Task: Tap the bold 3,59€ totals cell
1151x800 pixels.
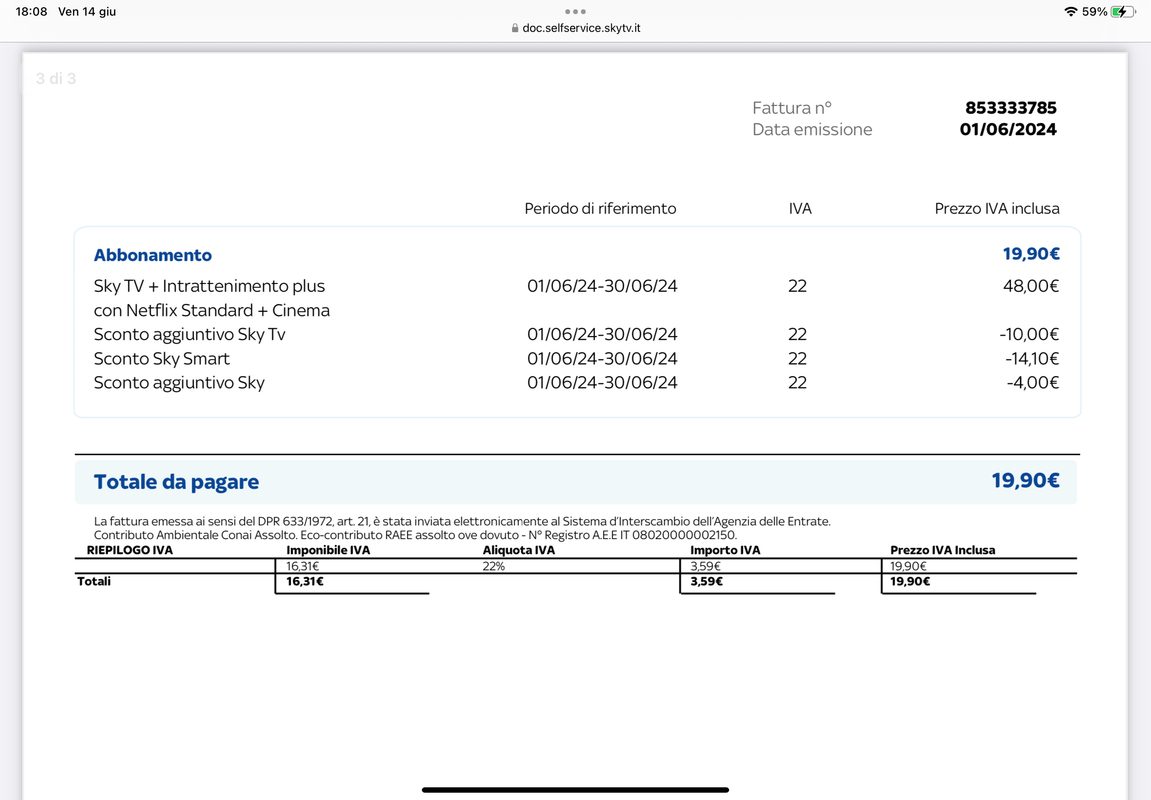Action: click(x=706, y=581)
